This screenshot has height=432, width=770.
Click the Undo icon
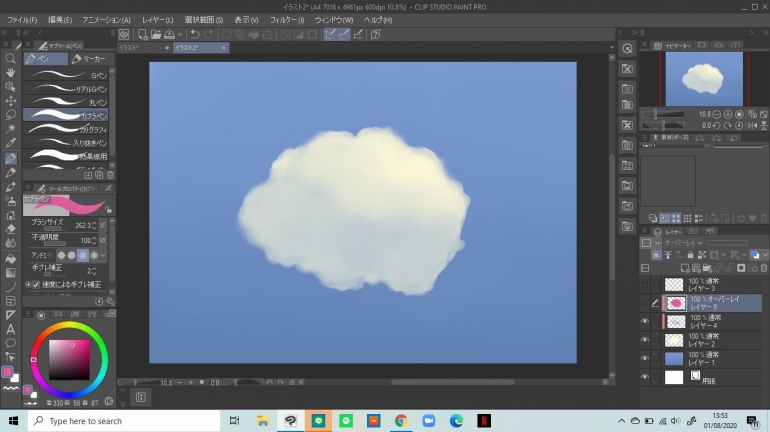pos(195,34)
